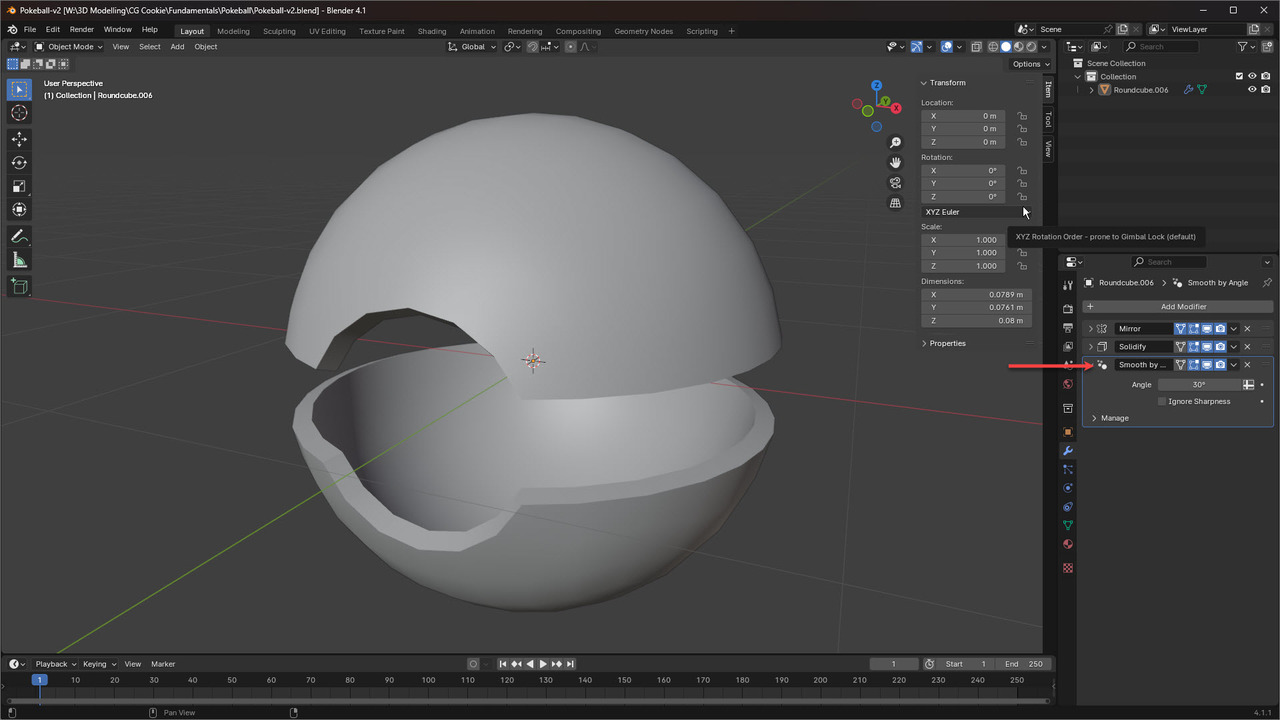Select the Rotate tool
Viewport: 1280px width, 720px height.
(x=19, y=163)
